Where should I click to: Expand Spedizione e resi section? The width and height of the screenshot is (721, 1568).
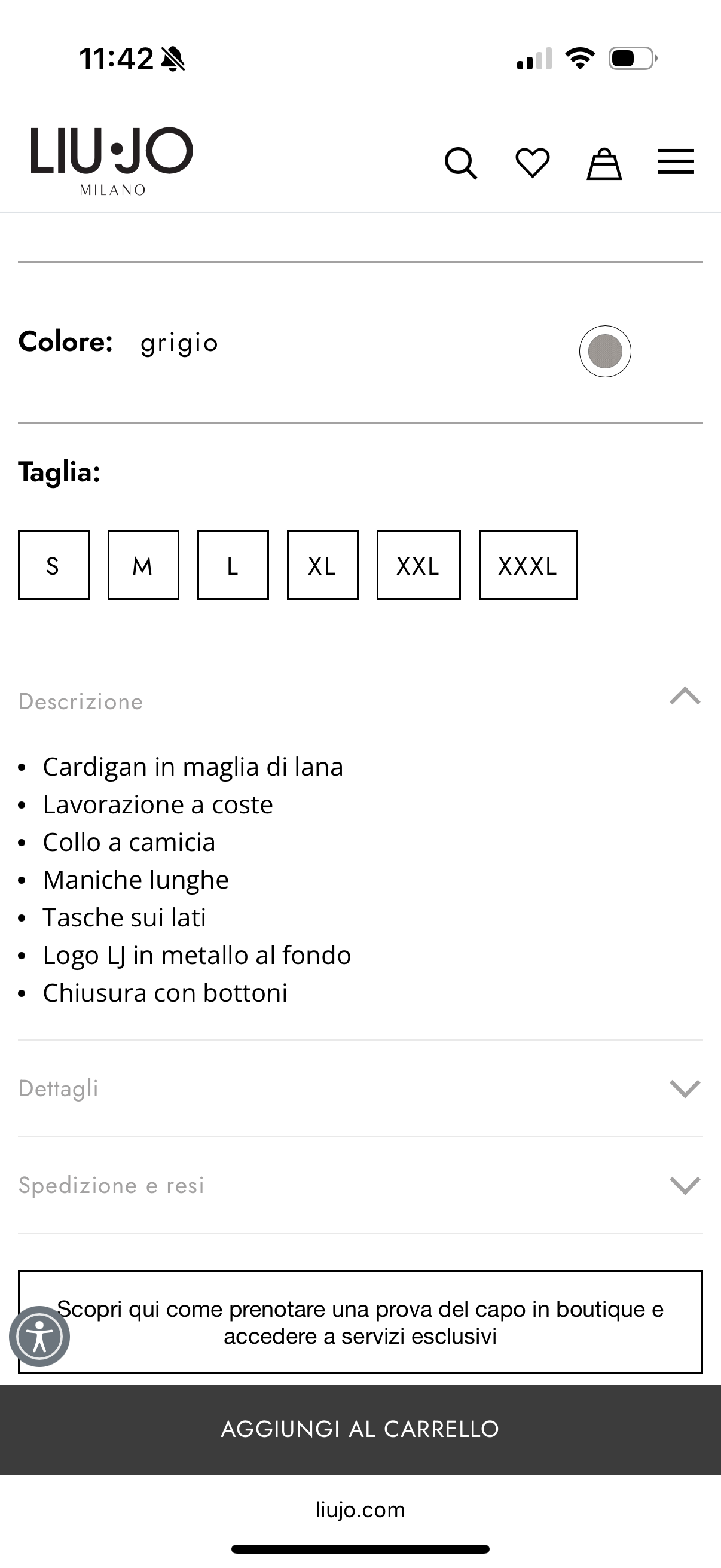click(360, 1185)
